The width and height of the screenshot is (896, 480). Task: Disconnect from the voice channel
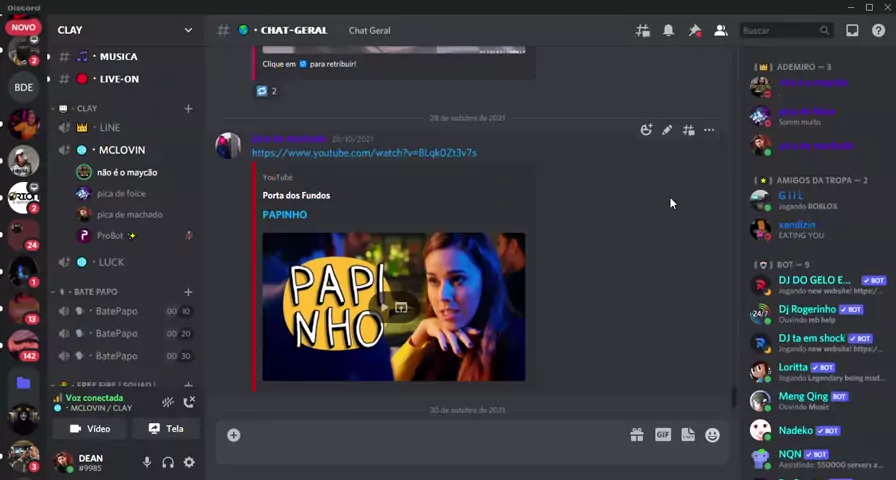[x=189, y=401]
